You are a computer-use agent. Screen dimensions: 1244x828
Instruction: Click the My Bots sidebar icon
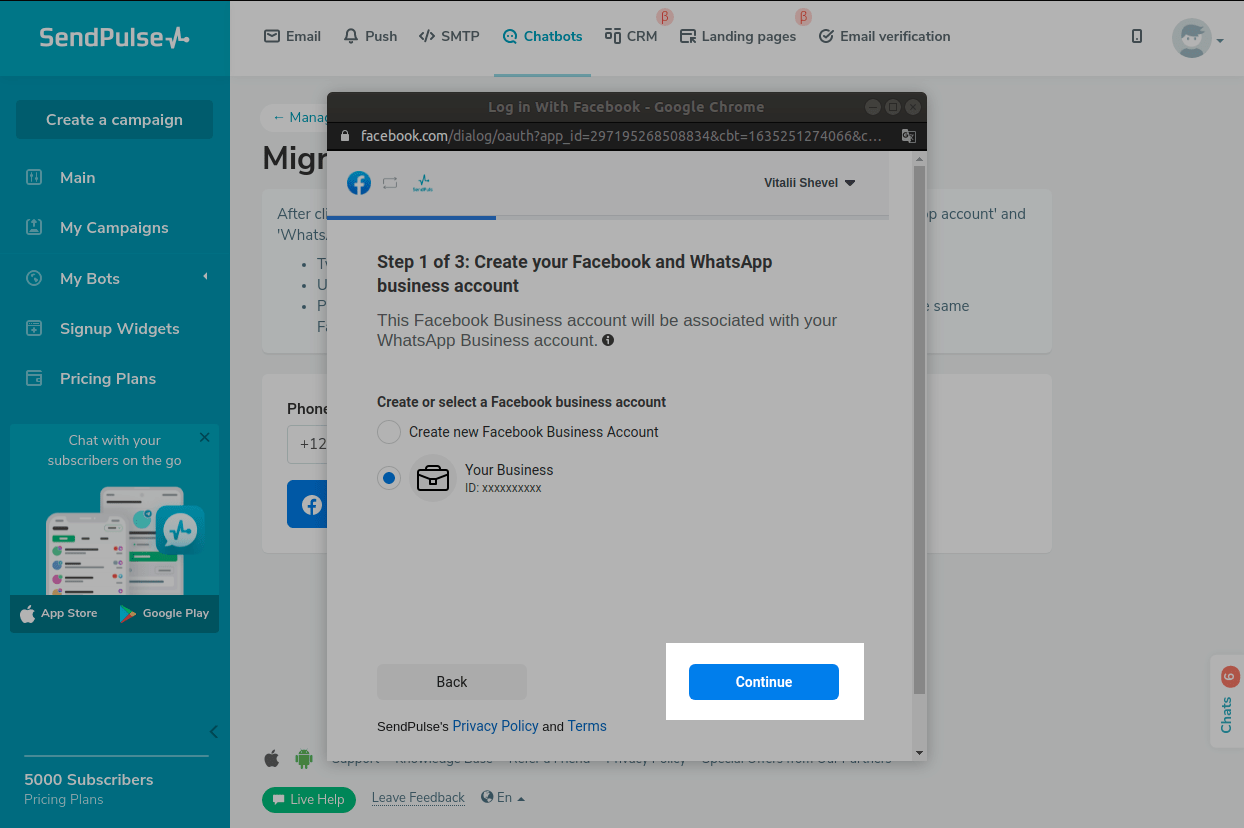(34, 278)
